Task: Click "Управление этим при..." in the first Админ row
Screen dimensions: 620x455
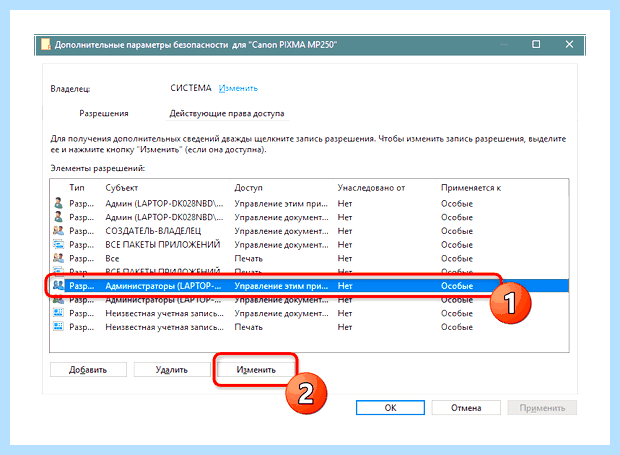Action: [281, 203]
